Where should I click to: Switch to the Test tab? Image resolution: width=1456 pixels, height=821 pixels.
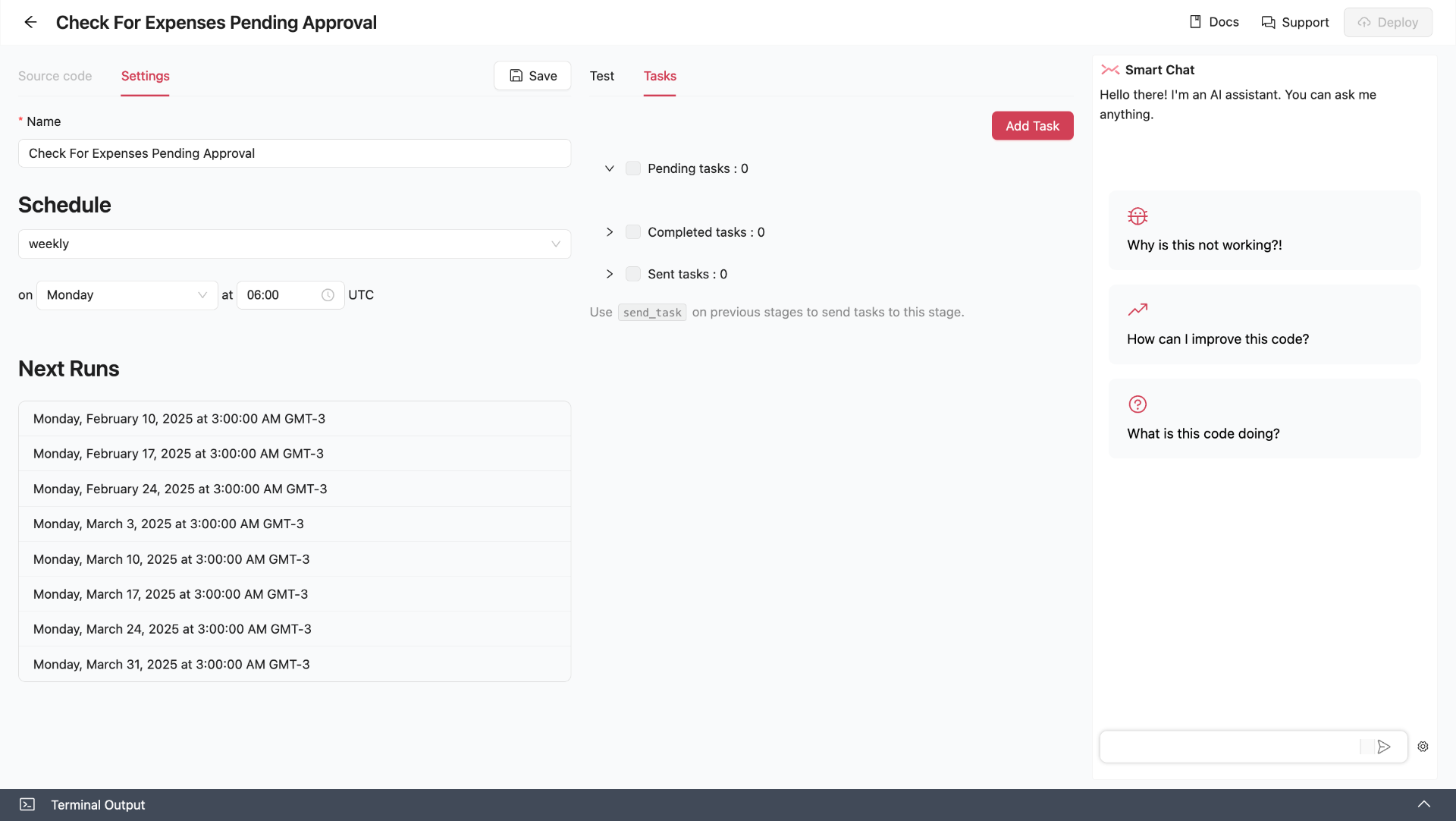coord(602,76)
